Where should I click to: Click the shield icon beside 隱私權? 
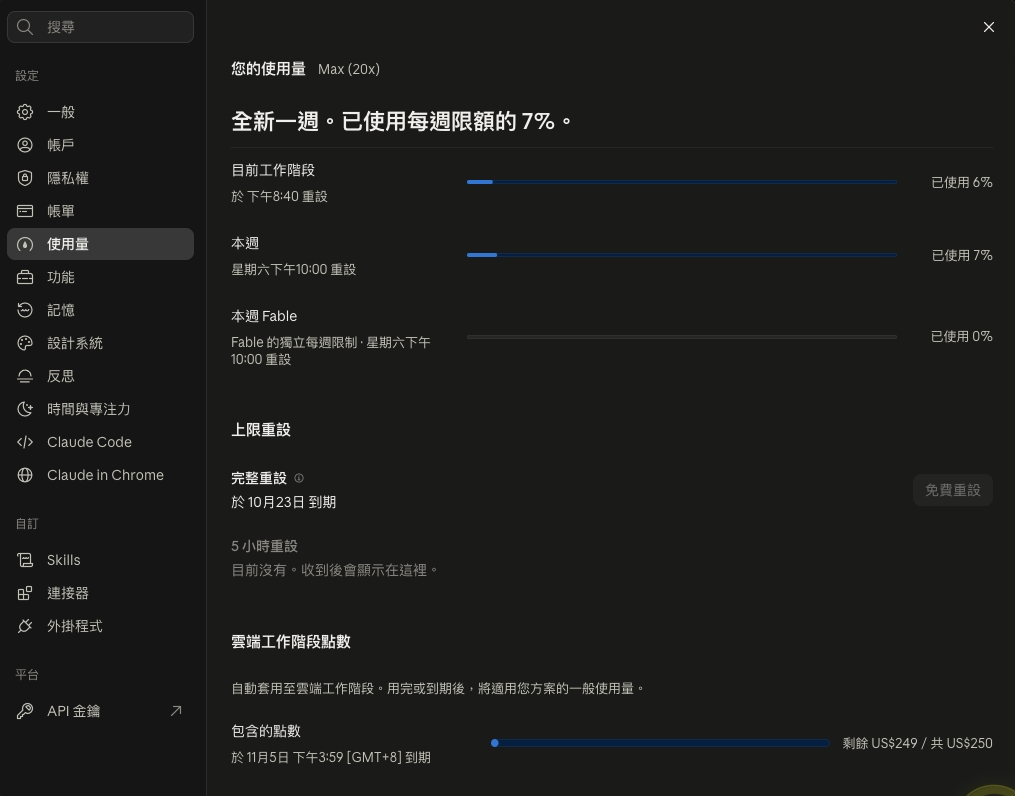click(x=25, y=178)
